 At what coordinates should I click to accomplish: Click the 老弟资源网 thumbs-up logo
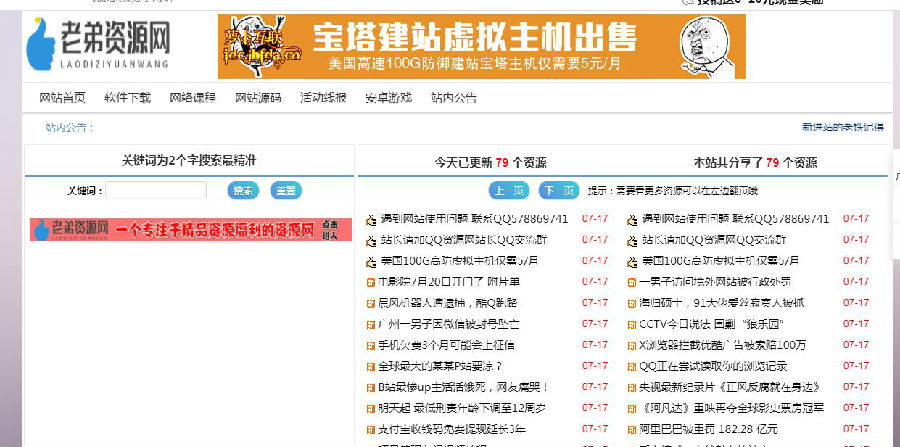point(44,45)
